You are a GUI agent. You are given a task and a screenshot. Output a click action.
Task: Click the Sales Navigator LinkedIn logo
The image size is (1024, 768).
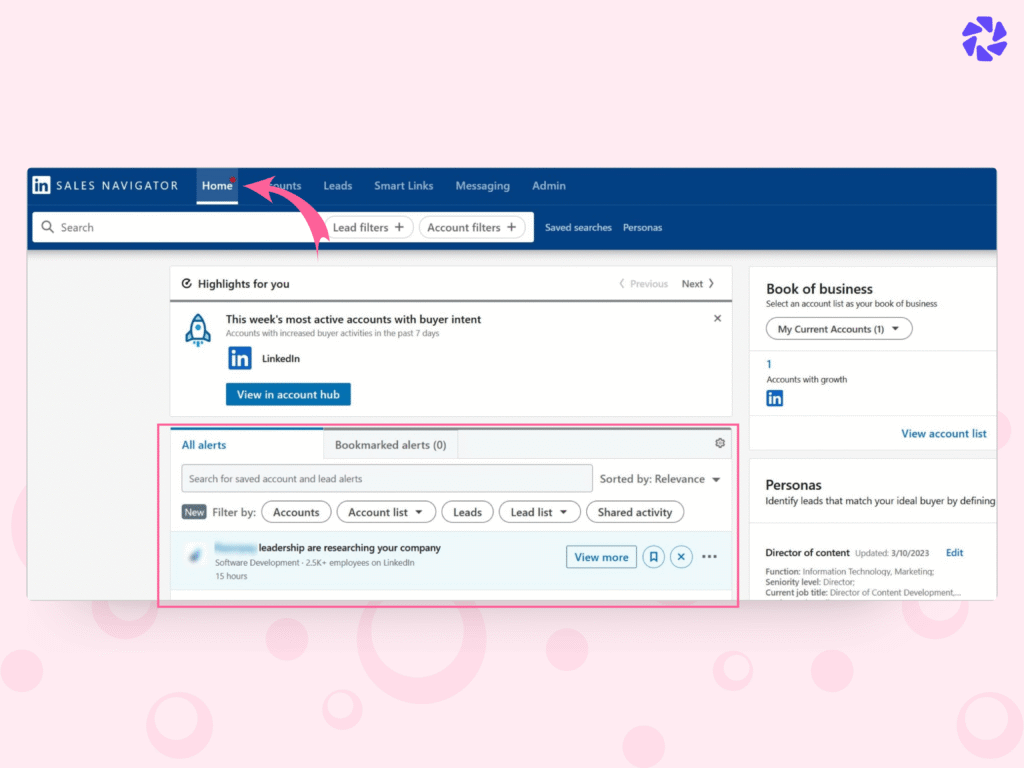pos(41,185)
